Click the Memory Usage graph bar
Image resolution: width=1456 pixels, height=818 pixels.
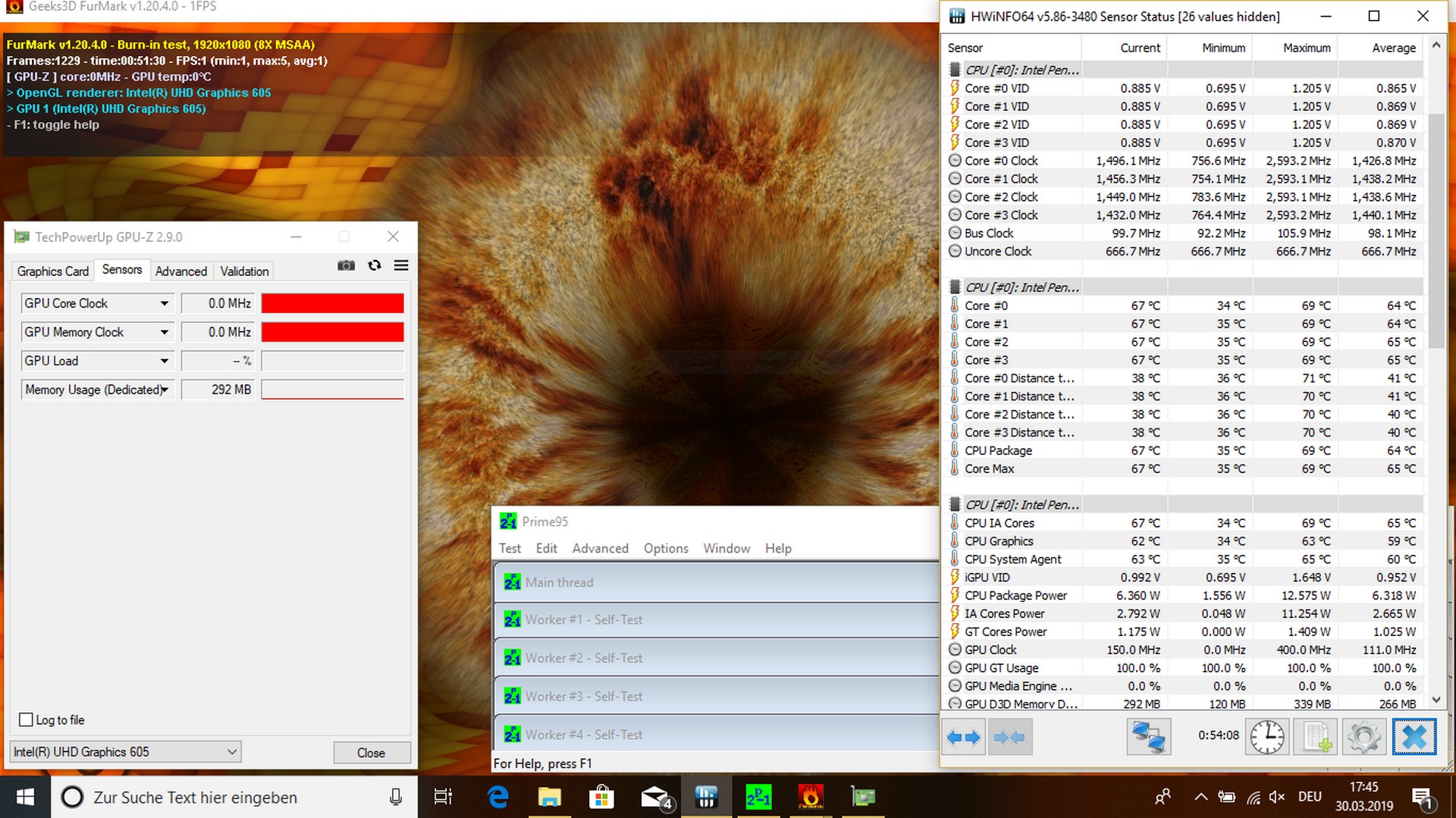point(332,390)
